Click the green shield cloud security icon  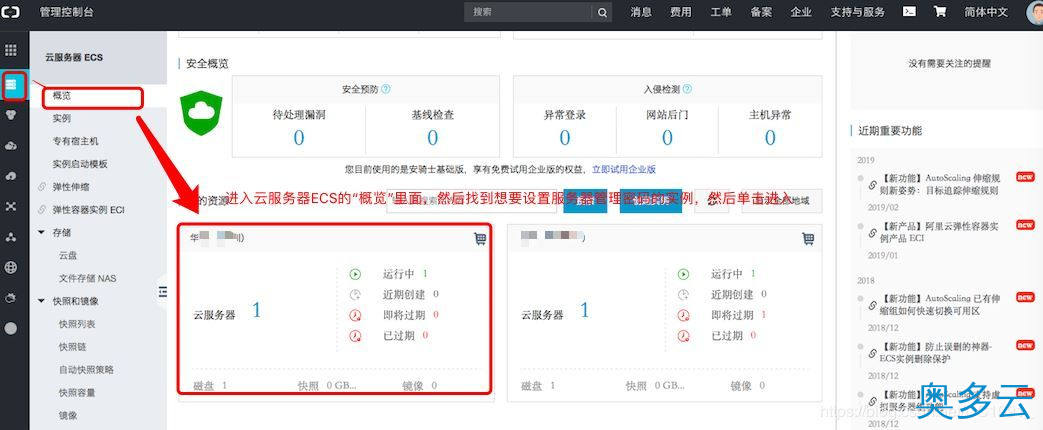201,113
